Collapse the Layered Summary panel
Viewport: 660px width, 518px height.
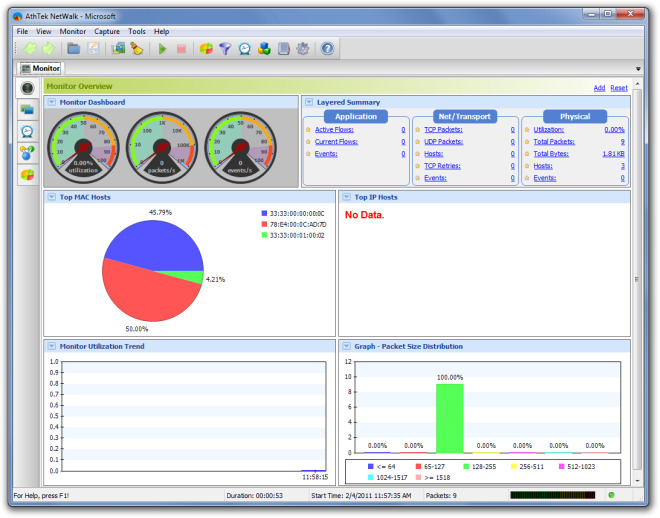point(309,102)
